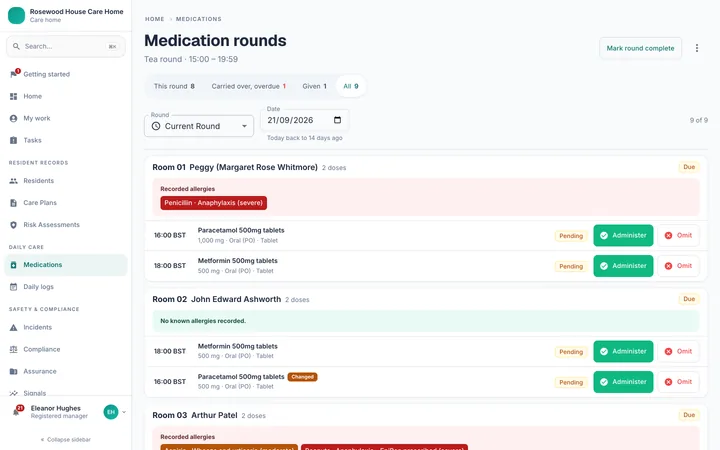Click the 9 of 9 count text
This screenshot has width=720, height=450.
(698, 120)
